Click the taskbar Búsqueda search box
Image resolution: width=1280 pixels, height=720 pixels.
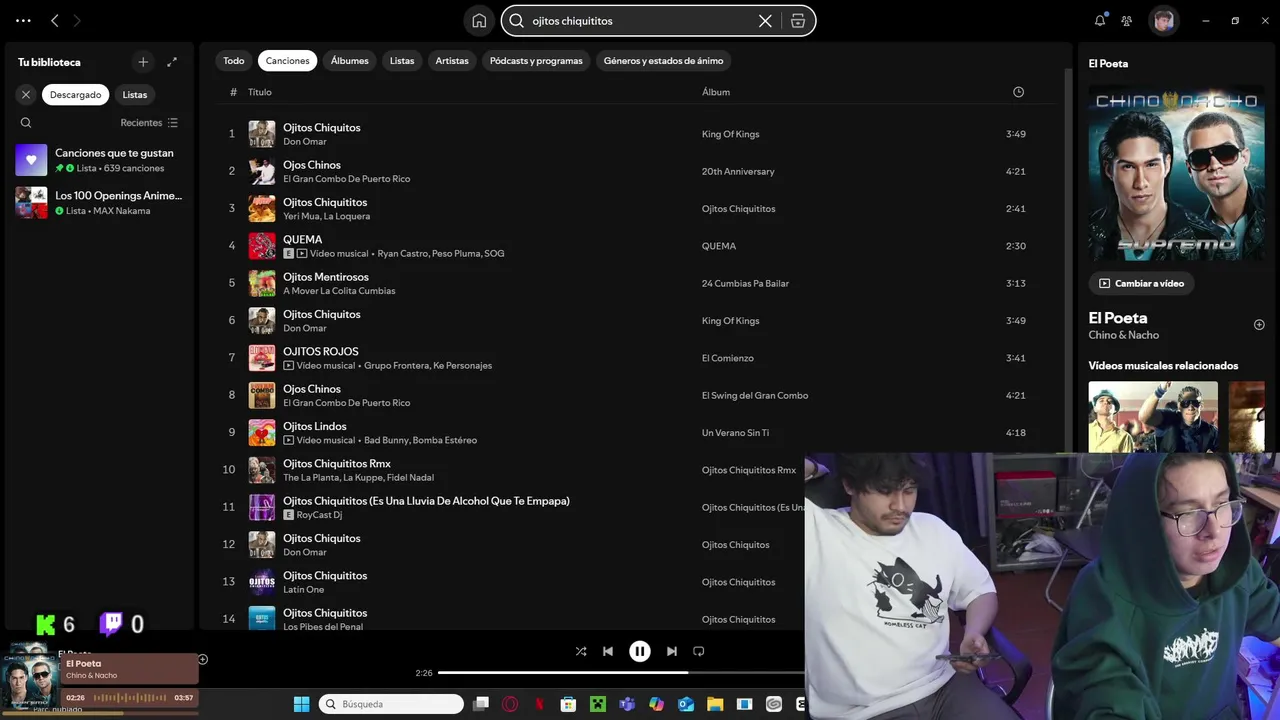(392, 704)
